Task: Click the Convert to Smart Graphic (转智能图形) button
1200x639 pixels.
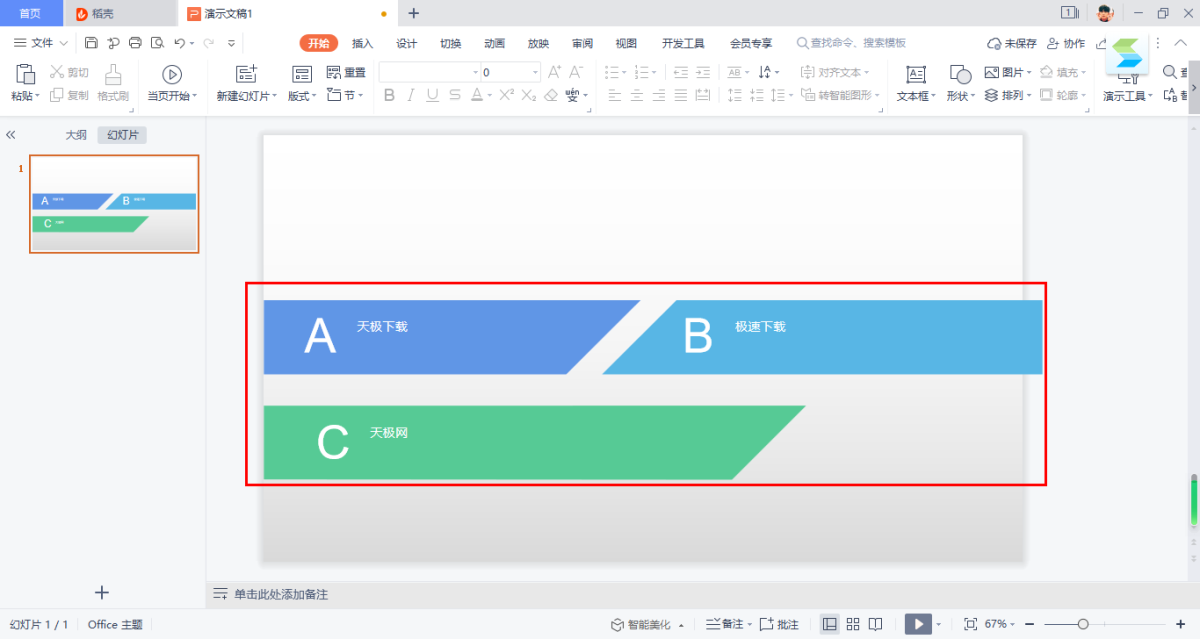Action: coord(842,95)
